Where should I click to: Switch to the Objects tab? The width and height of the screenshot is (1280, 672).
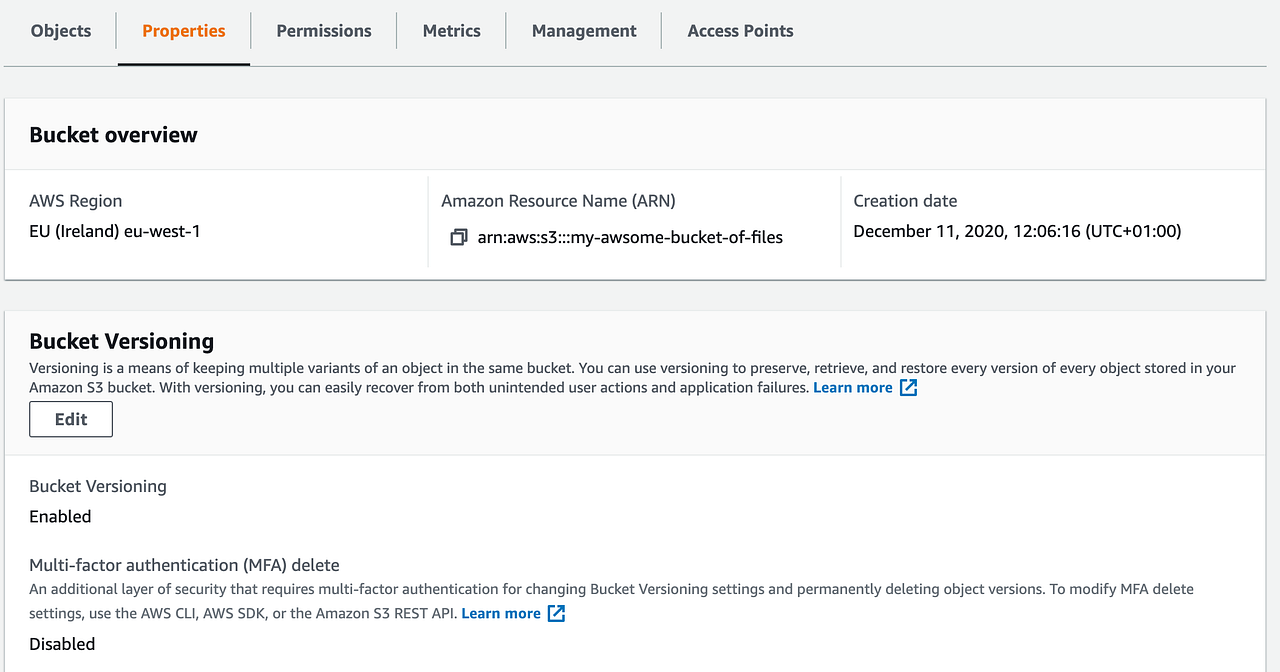point(61,31)
